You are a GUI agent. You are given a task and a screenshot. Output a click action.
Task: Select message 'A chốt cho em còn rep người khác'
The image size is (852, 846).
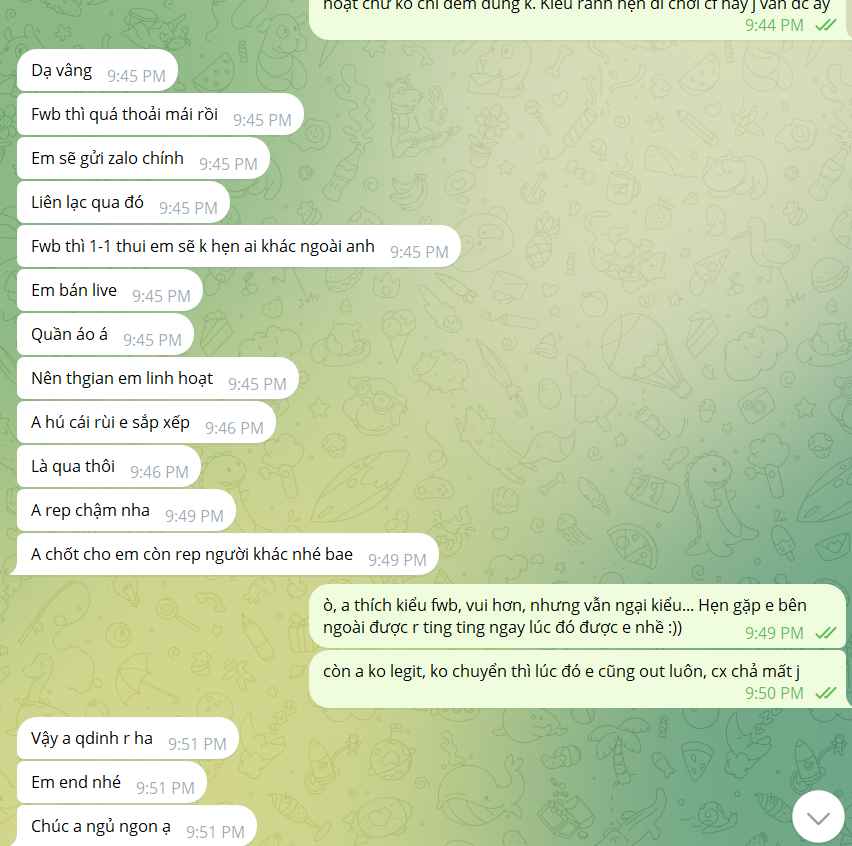point(225,555)
